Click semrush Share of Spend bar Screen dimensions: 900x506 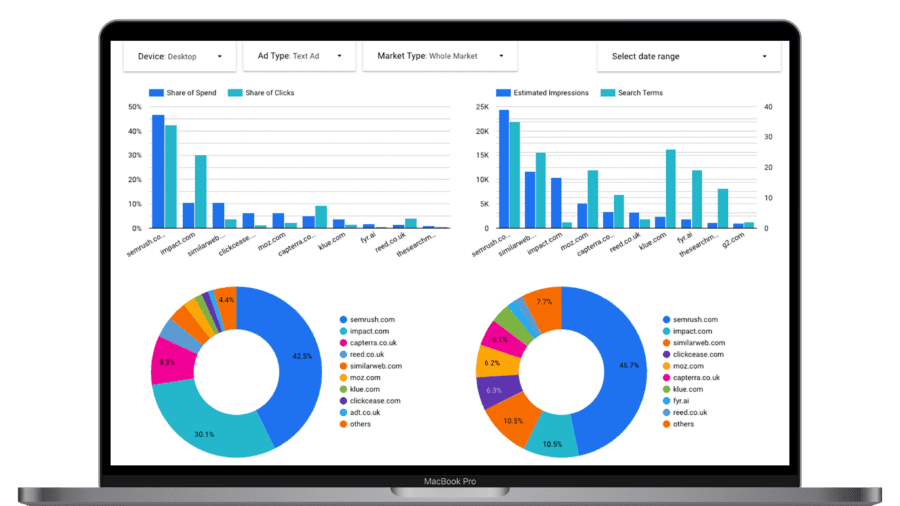[158, 172]
